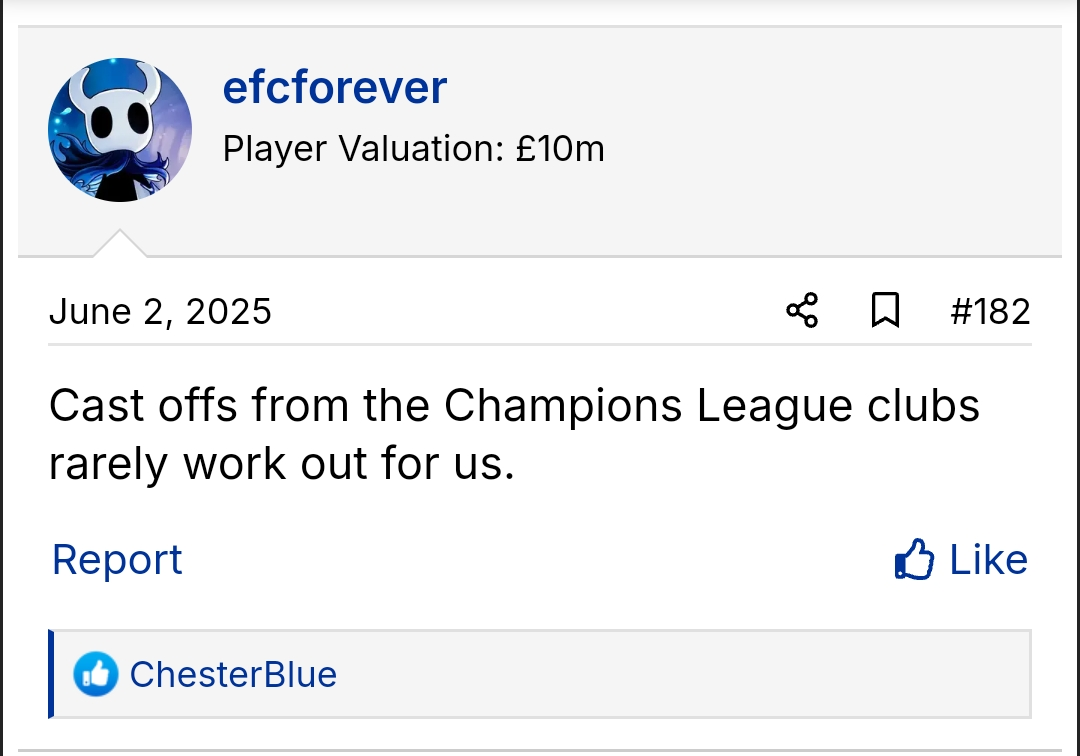Click the share icon on post #182
Viewport: 1080px width, 756px height.
click(x=802, y=311)
